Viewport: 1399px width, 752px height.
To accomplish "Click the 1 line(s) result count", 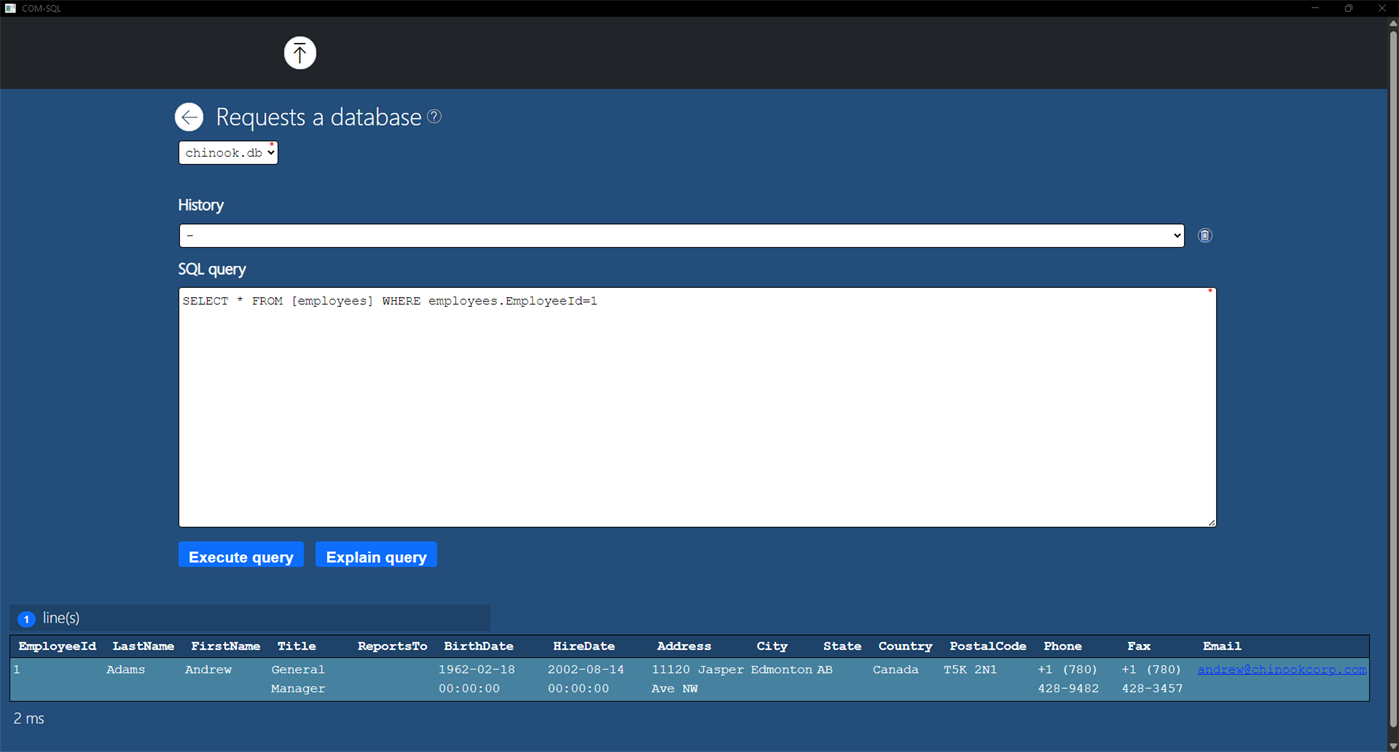I will point(49,618).
